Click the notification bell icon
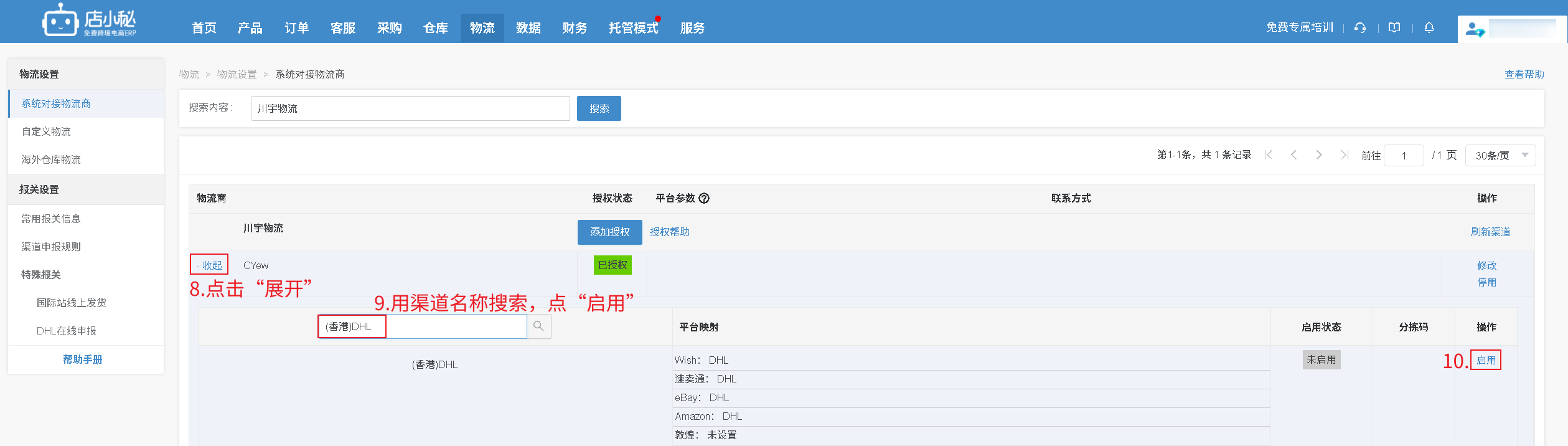 point(1429,27)
